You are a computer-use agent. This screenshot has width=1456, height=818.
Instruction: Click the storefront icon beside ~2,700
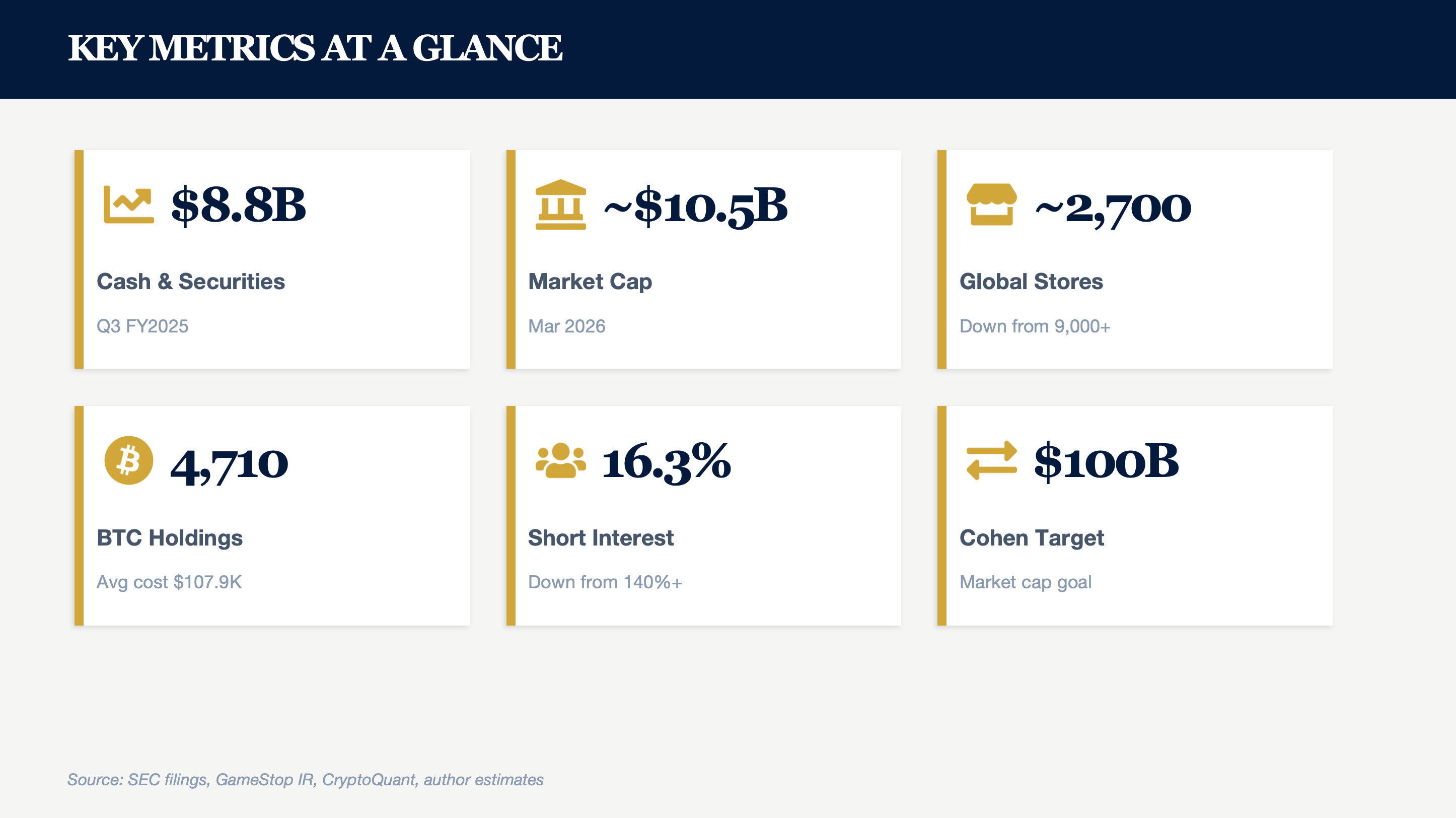point(991,204)
